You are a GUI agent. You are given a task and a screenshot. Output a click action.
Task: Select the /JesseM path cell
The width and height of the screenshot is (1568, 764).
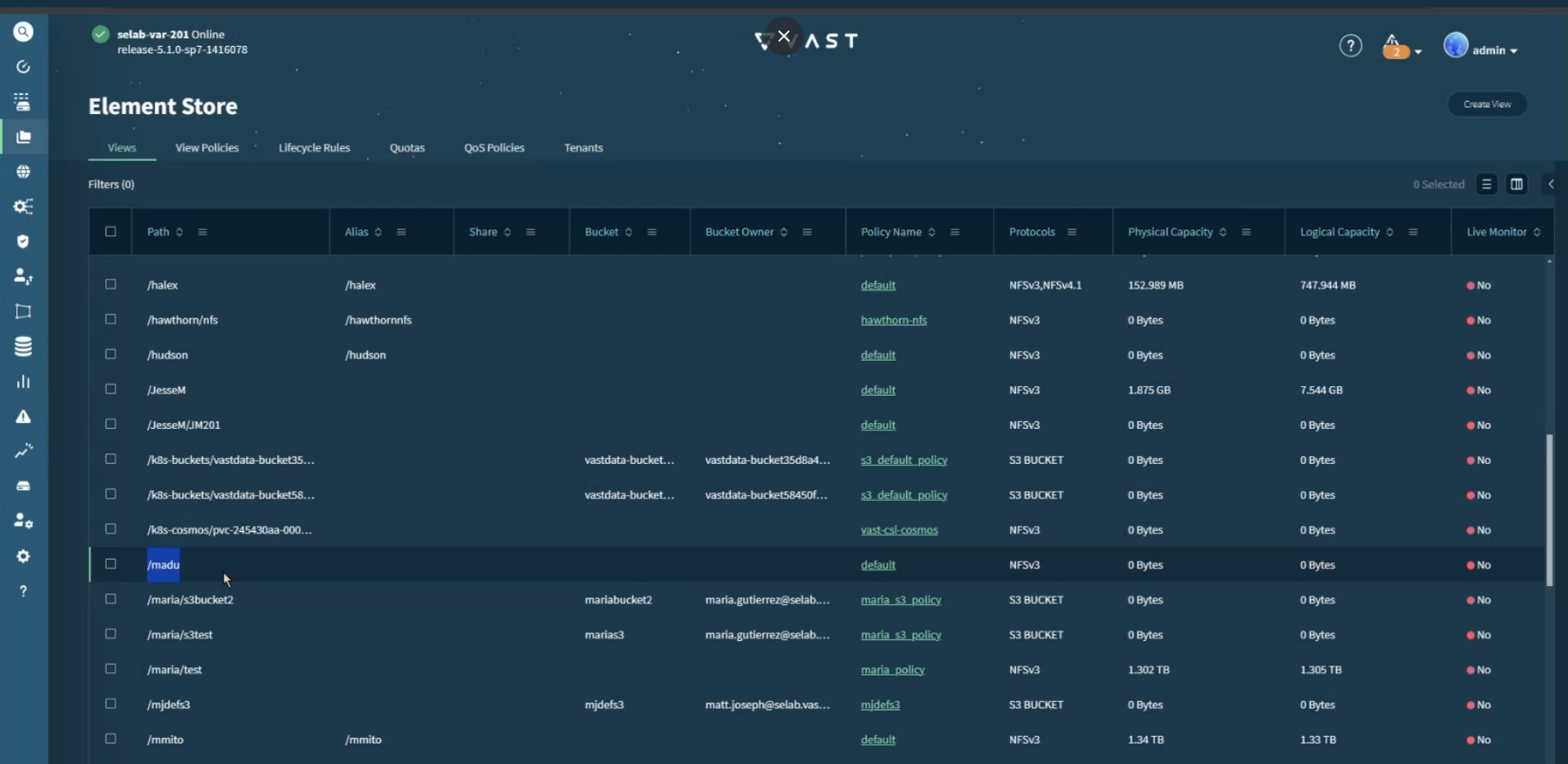pos(166,389)
